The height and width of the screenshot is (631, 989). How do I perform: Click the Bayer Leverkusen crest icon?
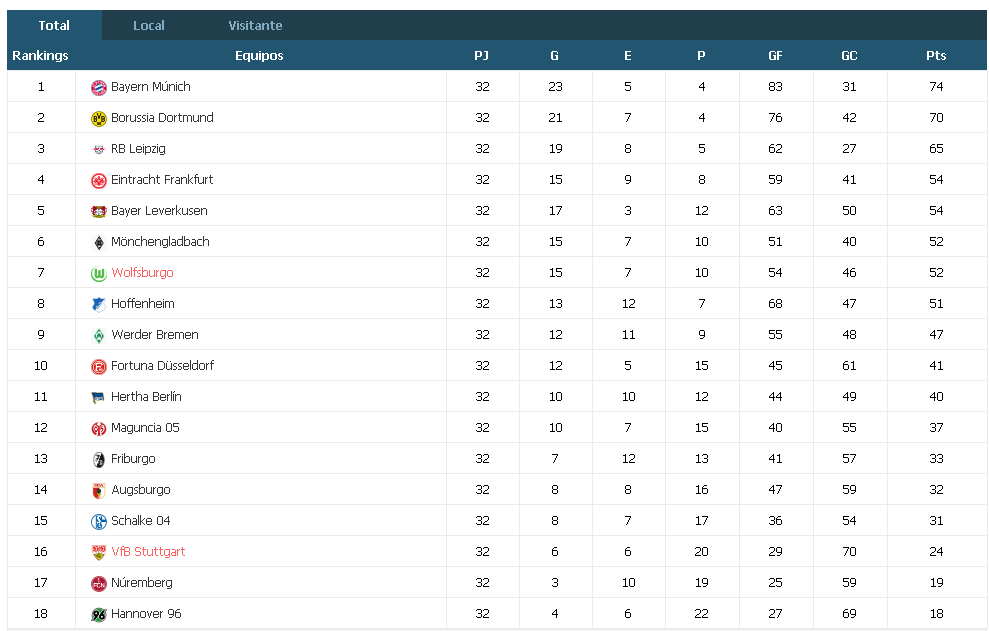click(x=98, y=211)
